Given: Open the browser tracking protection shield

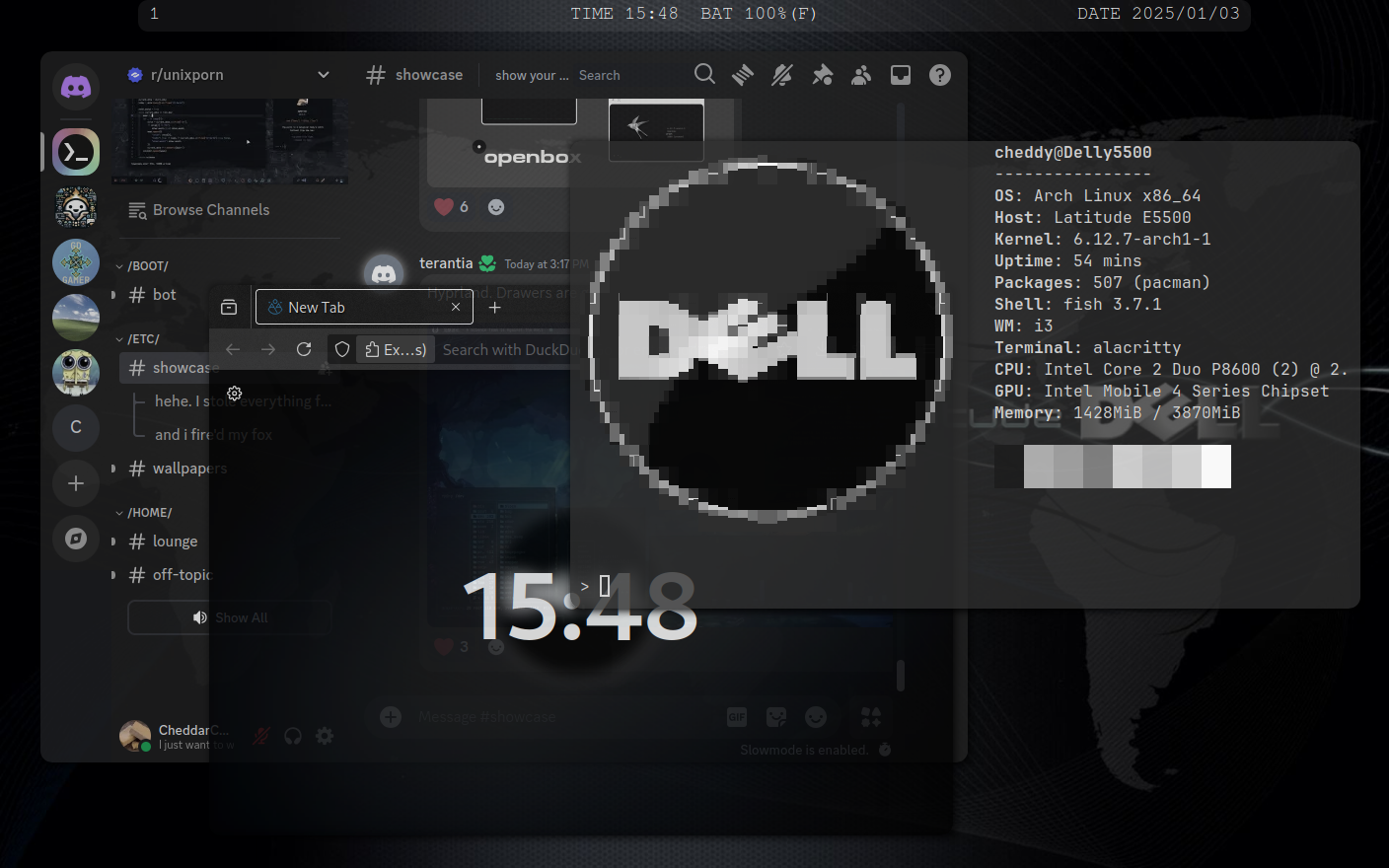Looking at the screenshot, I should [342, 349].
